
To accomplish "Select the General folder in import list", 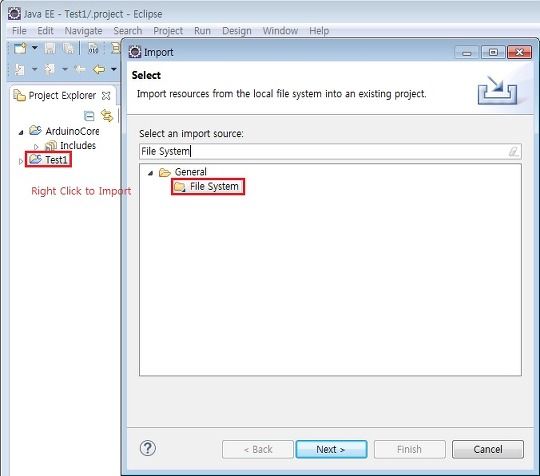I will point(183,172).
